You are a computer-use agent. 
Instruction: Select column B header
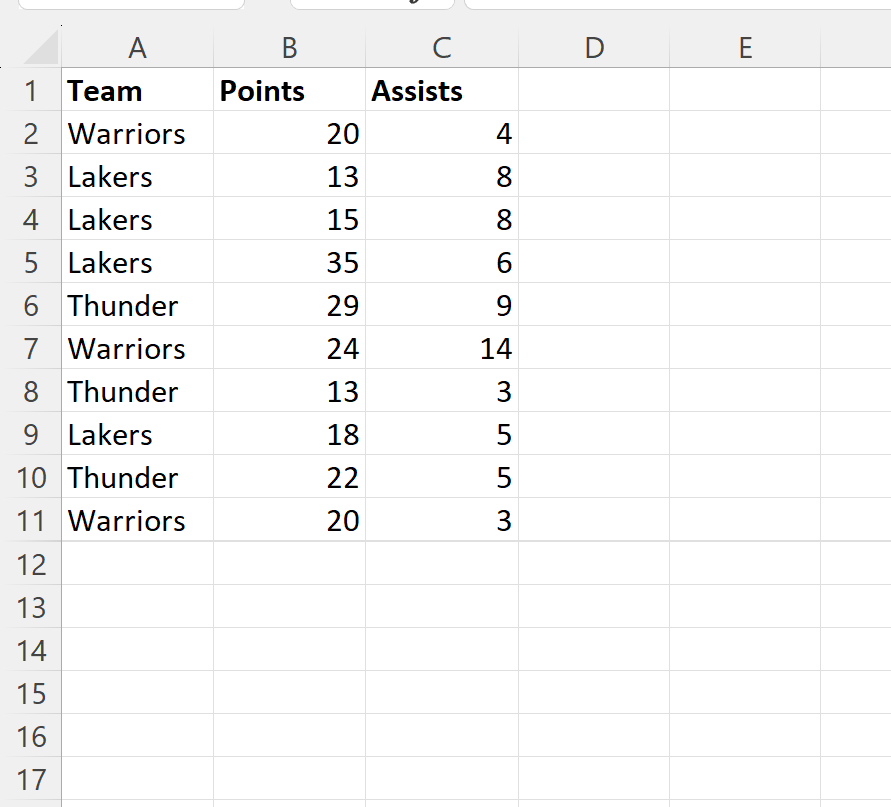tap(289, 47)
